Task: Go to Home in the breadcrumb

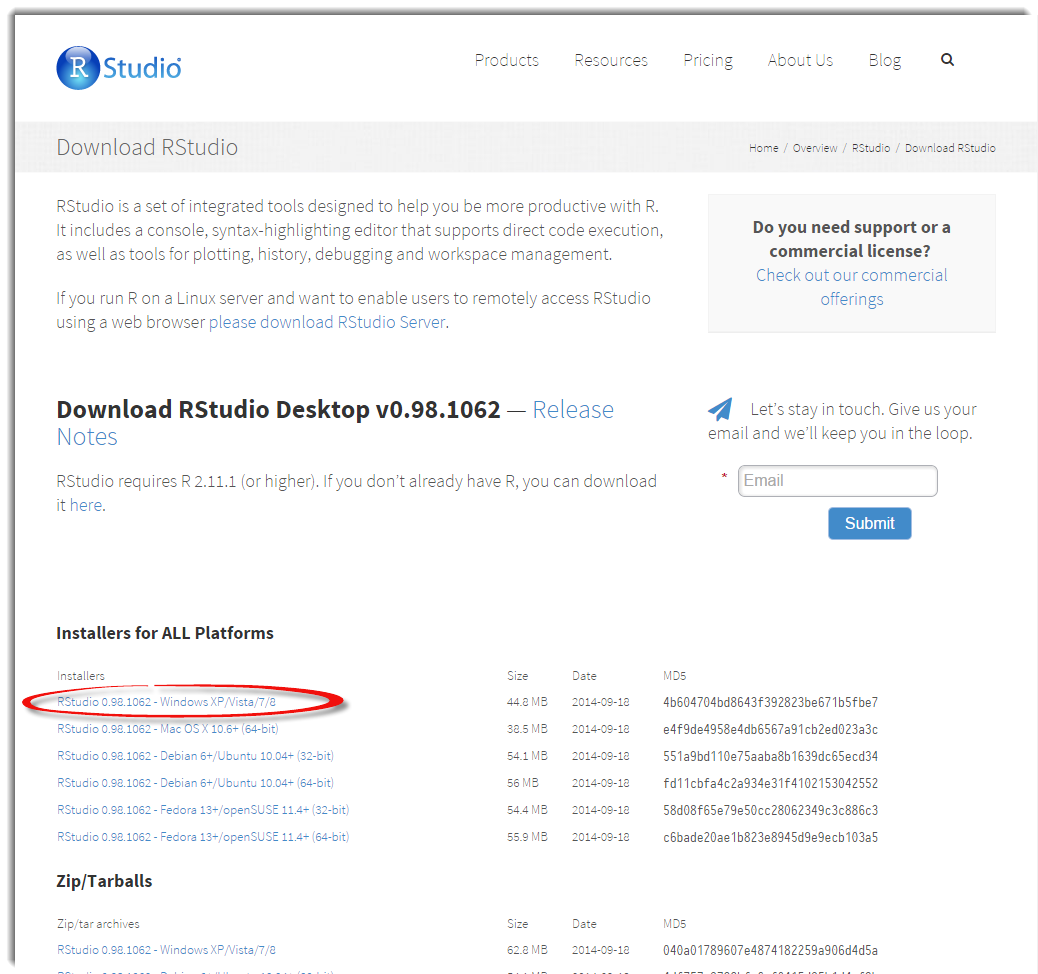Action: [x=763, y=148]
